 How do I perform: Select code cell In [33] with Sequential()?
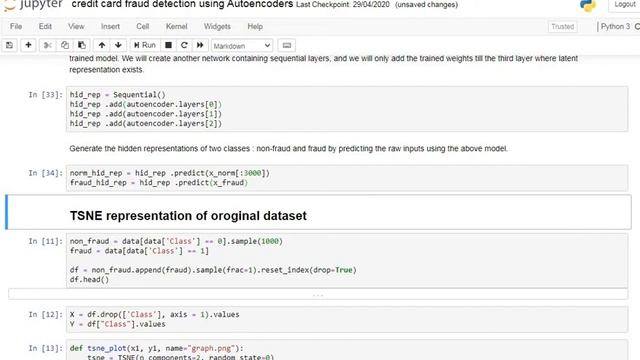click(x=347, y=109)
